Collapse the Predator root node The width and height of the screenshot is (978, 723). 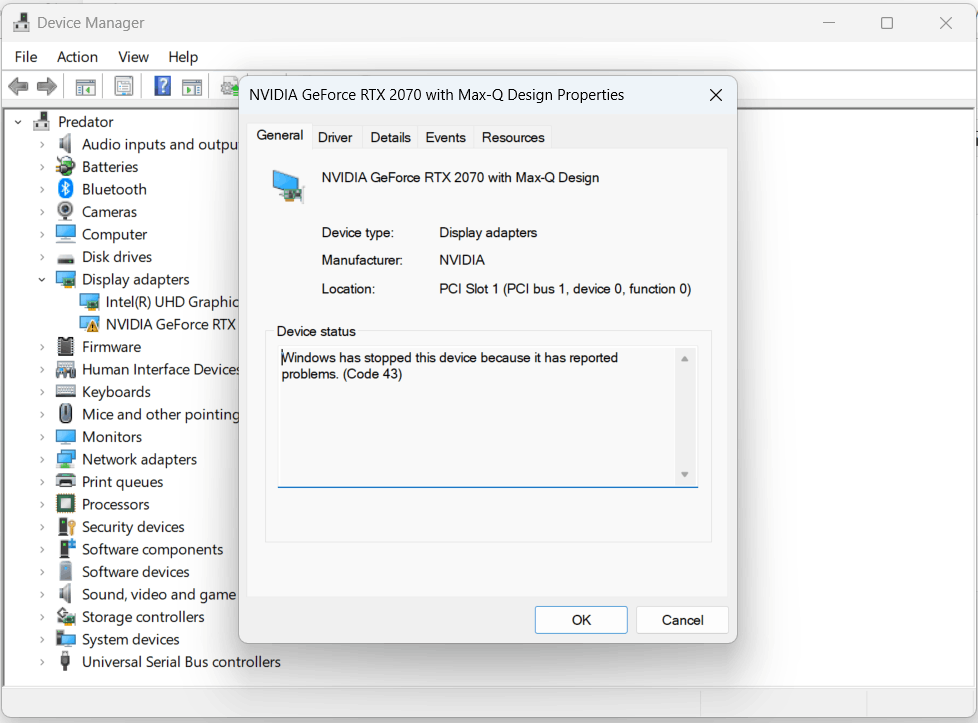pyautogui.click(x=18, y=122)
